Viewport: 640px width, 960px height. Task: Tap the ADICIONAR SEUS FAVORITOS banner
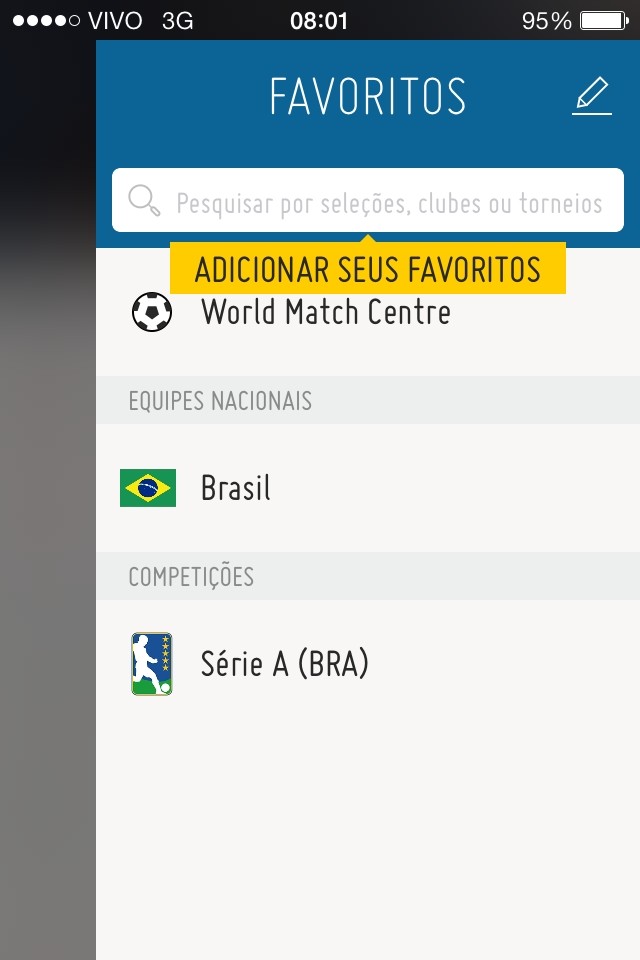367,269
